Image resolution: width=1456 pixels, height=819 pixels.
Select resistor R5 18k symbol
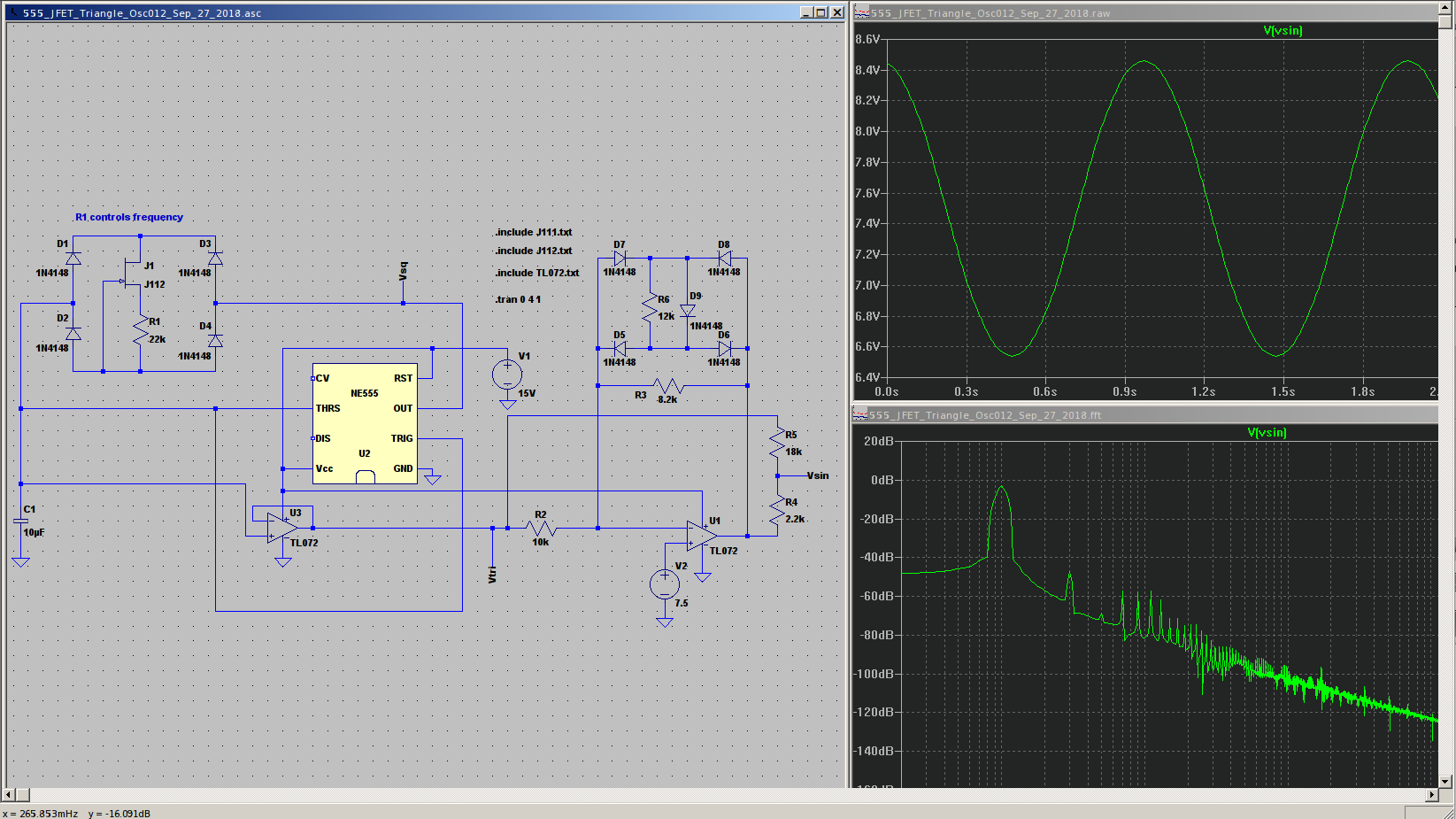click(777, 444)
